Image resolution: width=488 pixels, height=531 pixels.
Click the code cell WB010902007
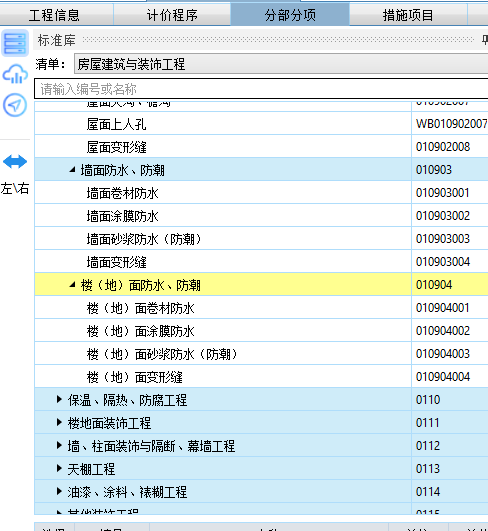click(x=451, y=124)
